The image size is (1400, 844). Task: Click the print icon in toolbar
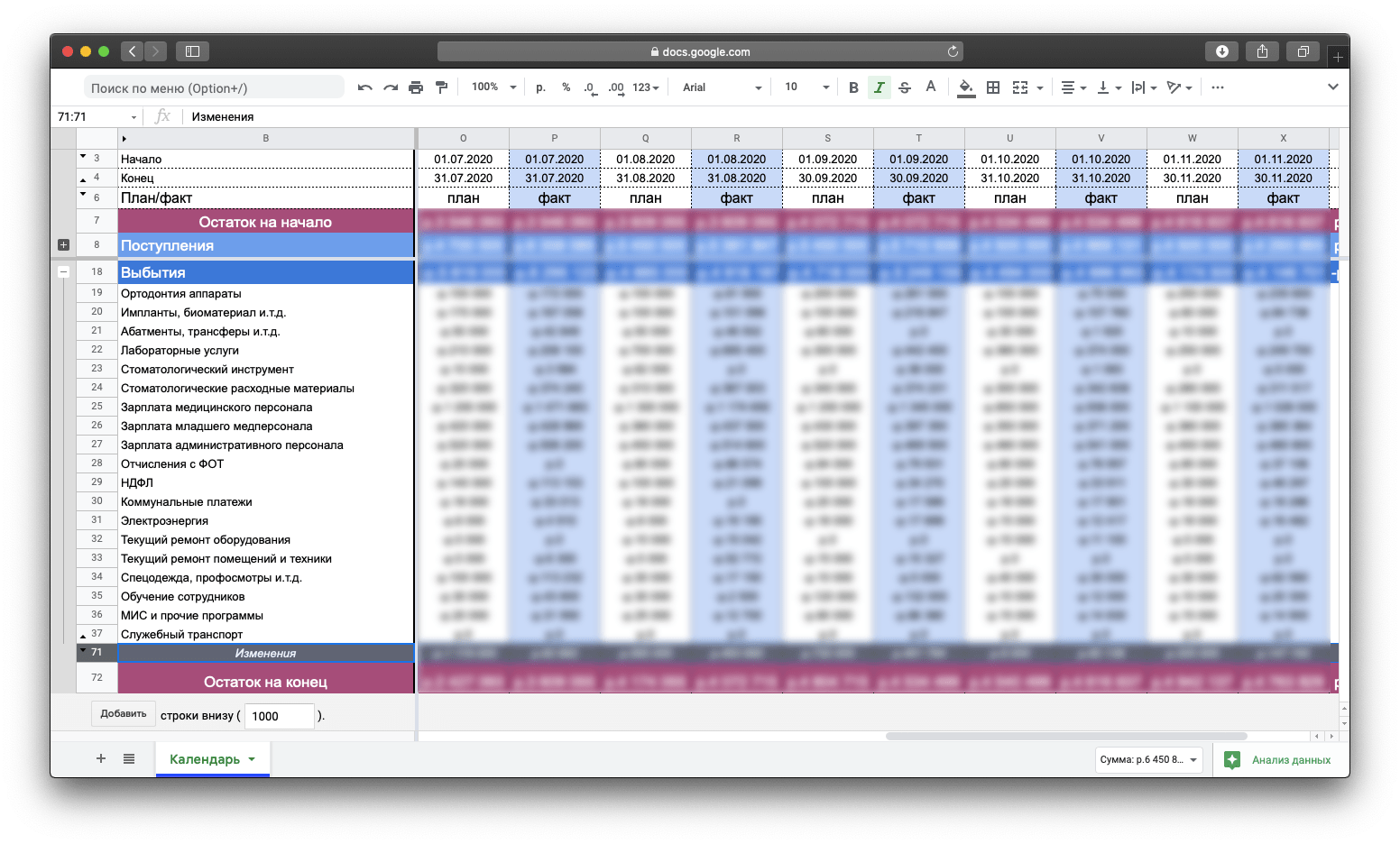(416, 87)
